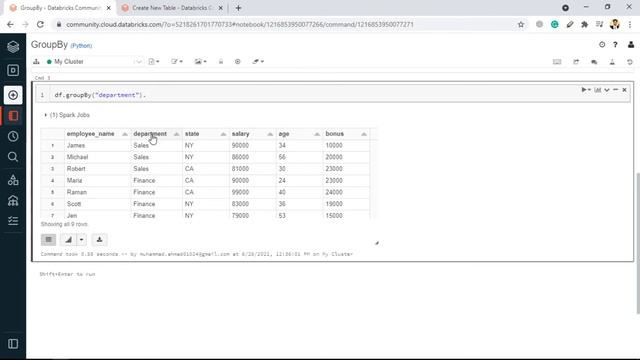The height and width of the screenshot is (360, 640).
Task: Bookmark this page with star icon
Action: (x=521, y=24)
